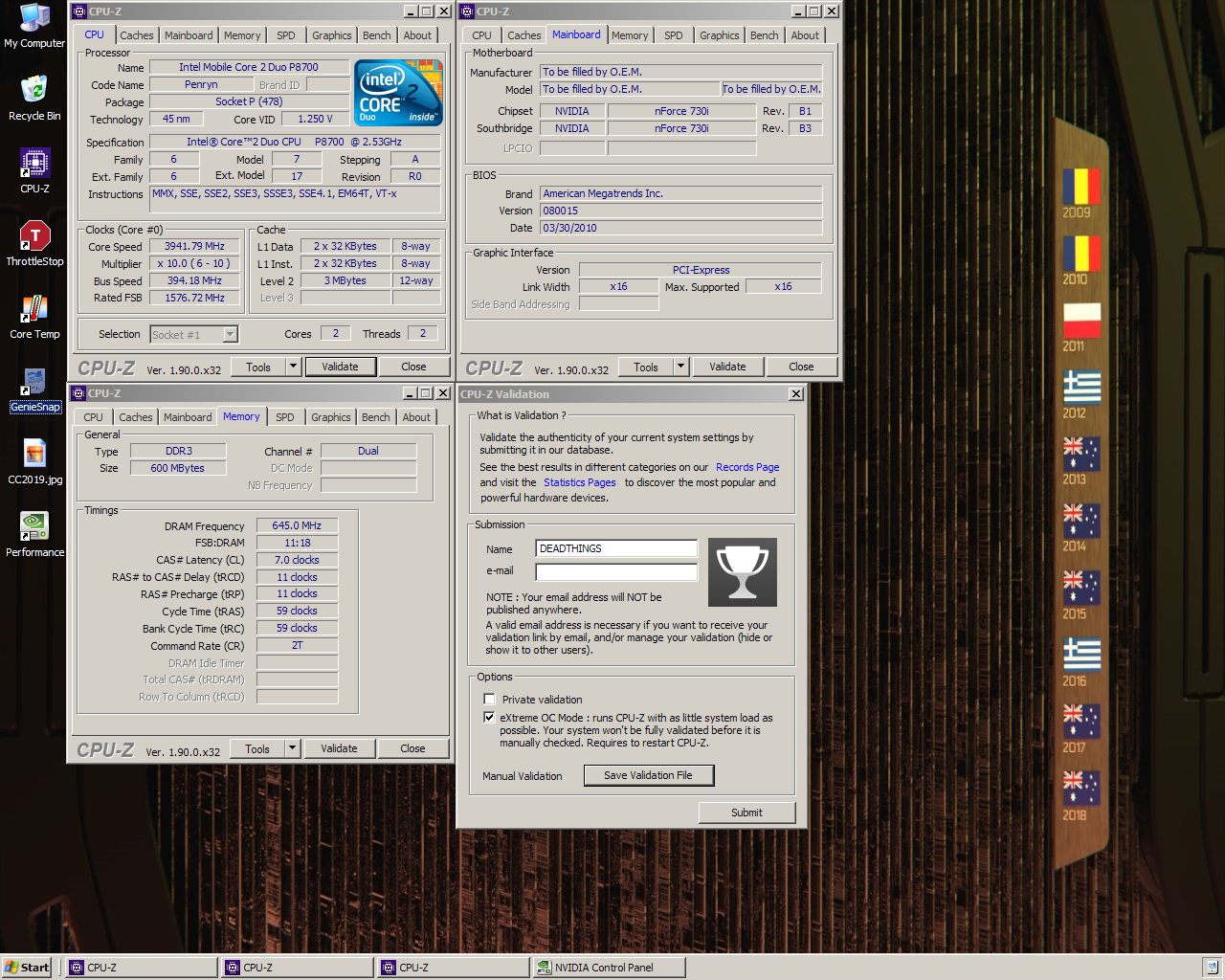Click Submit in the Validation dialog
Image resolution: width=1225 pixels, height=980 pixels.
click(x=746, y=813)
